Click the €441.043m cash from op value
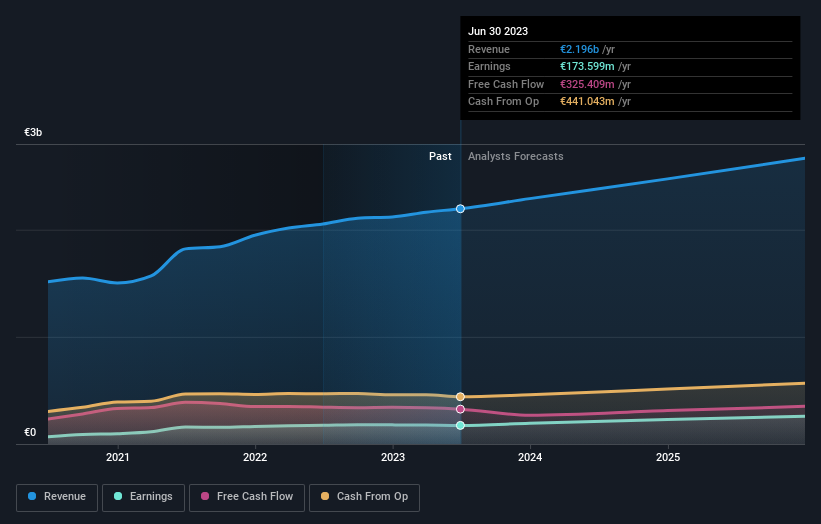 pyautogui.click(x=587, y=102)
